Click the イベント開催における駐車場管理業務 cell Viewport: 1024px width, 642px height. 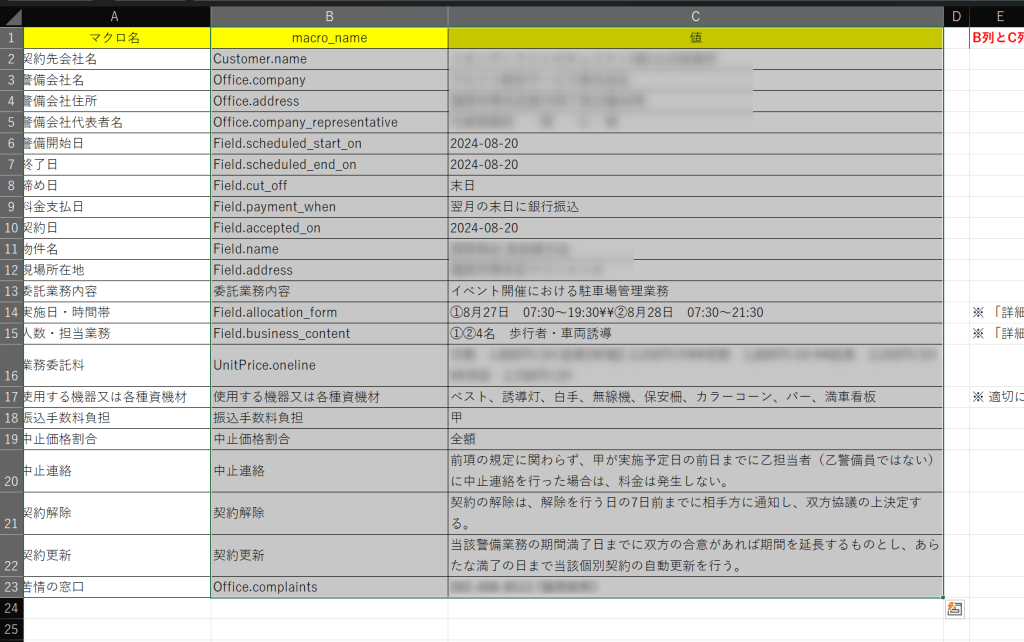695,291
